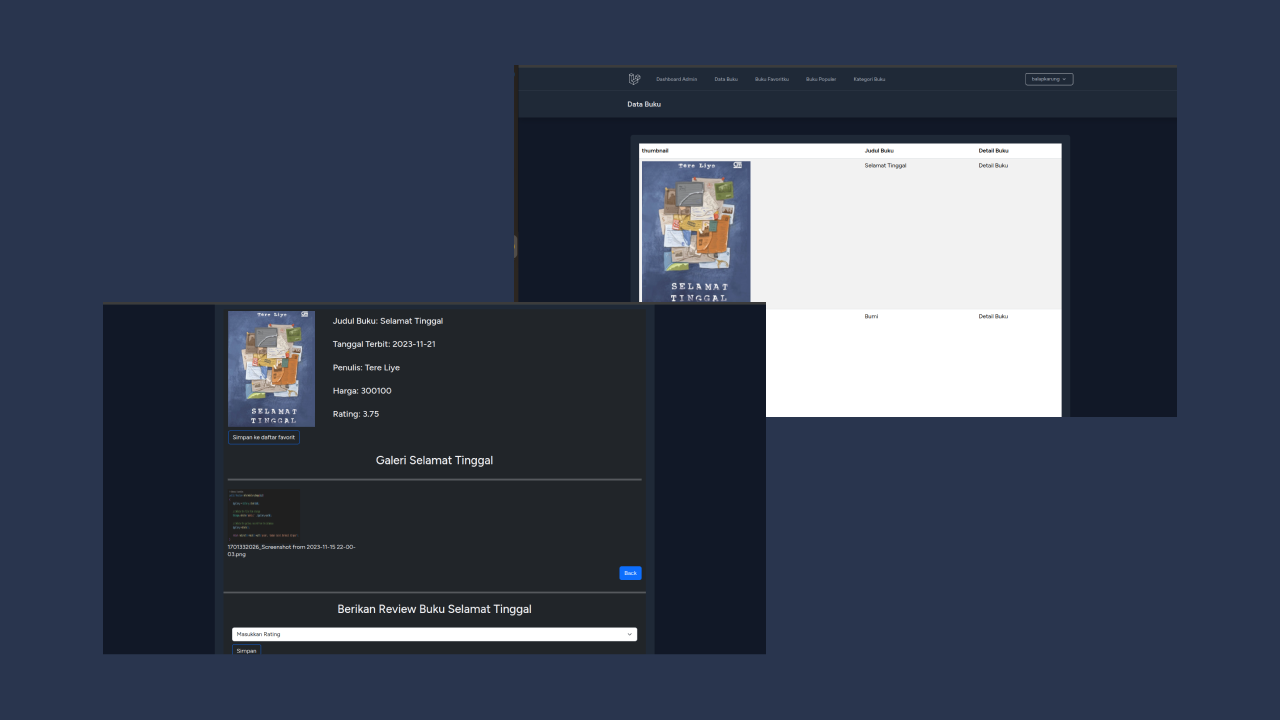1280x720 pixels.
Task: Open the Buku Populer nav link
Action: pos(821,79)
